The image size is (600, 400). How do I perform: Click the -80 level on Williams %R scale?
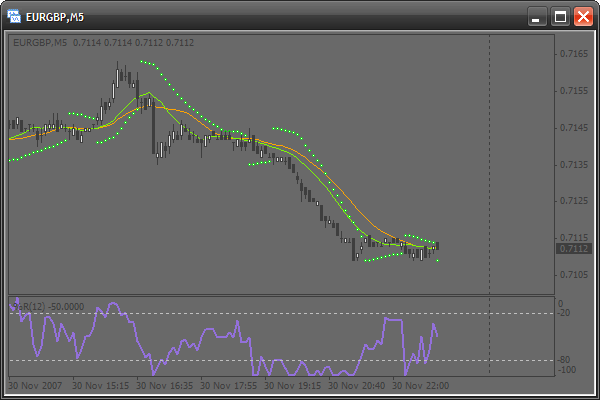pyautogui.click(x=564, y=360)
